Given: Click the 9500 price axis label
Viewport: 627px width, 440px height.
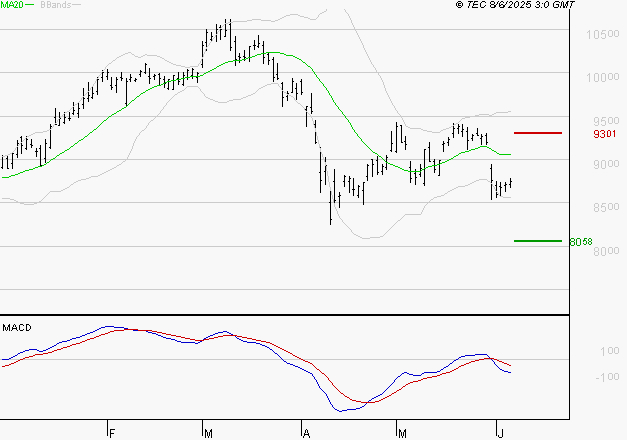Looking at the screenshot, I should point(606,121).
